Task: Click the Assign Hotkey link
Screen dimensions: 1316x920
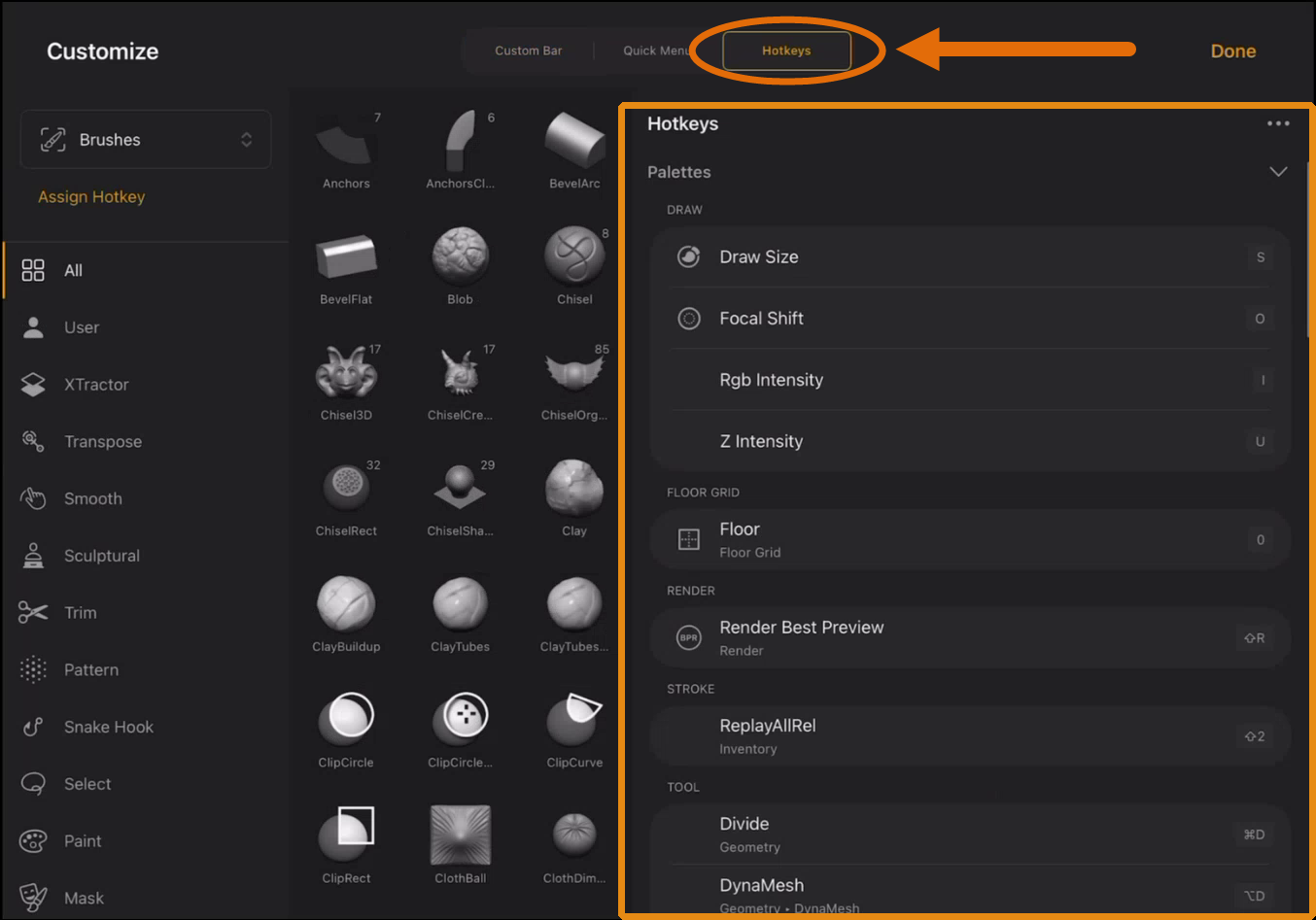Action: (x=91, y=197)
